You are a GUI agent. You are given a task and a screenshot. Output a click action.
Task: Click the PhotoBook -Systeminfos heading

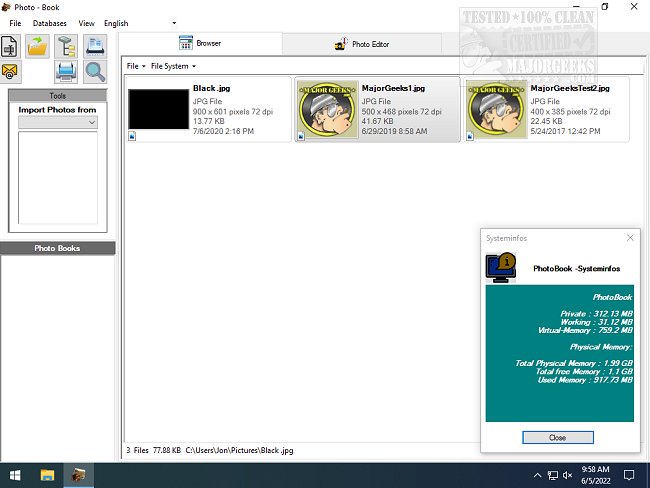pos(576,268)
